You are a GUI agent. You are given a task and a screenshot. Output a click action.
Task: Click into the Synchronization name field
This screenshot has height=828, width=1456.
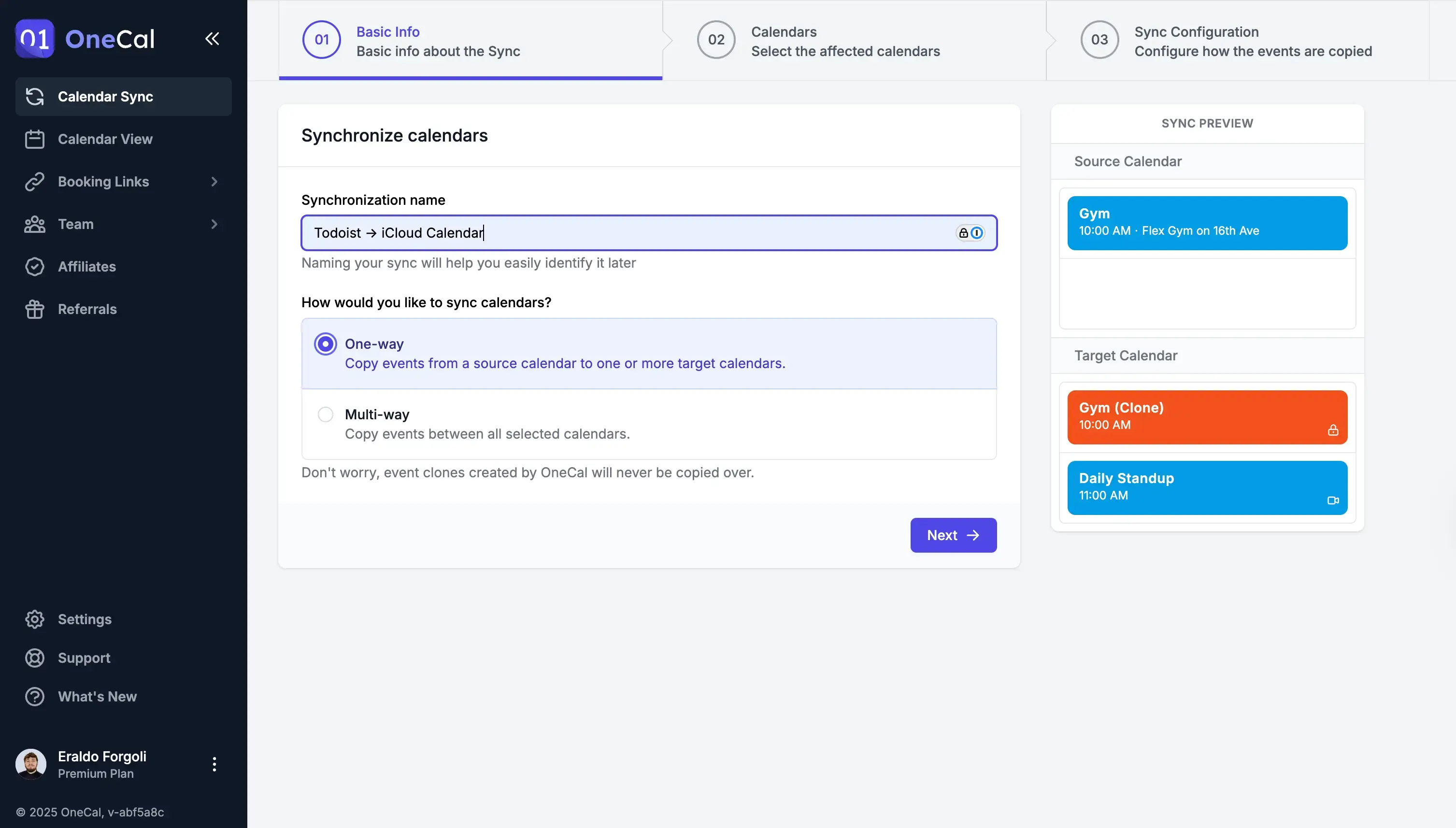pos(626,233)
